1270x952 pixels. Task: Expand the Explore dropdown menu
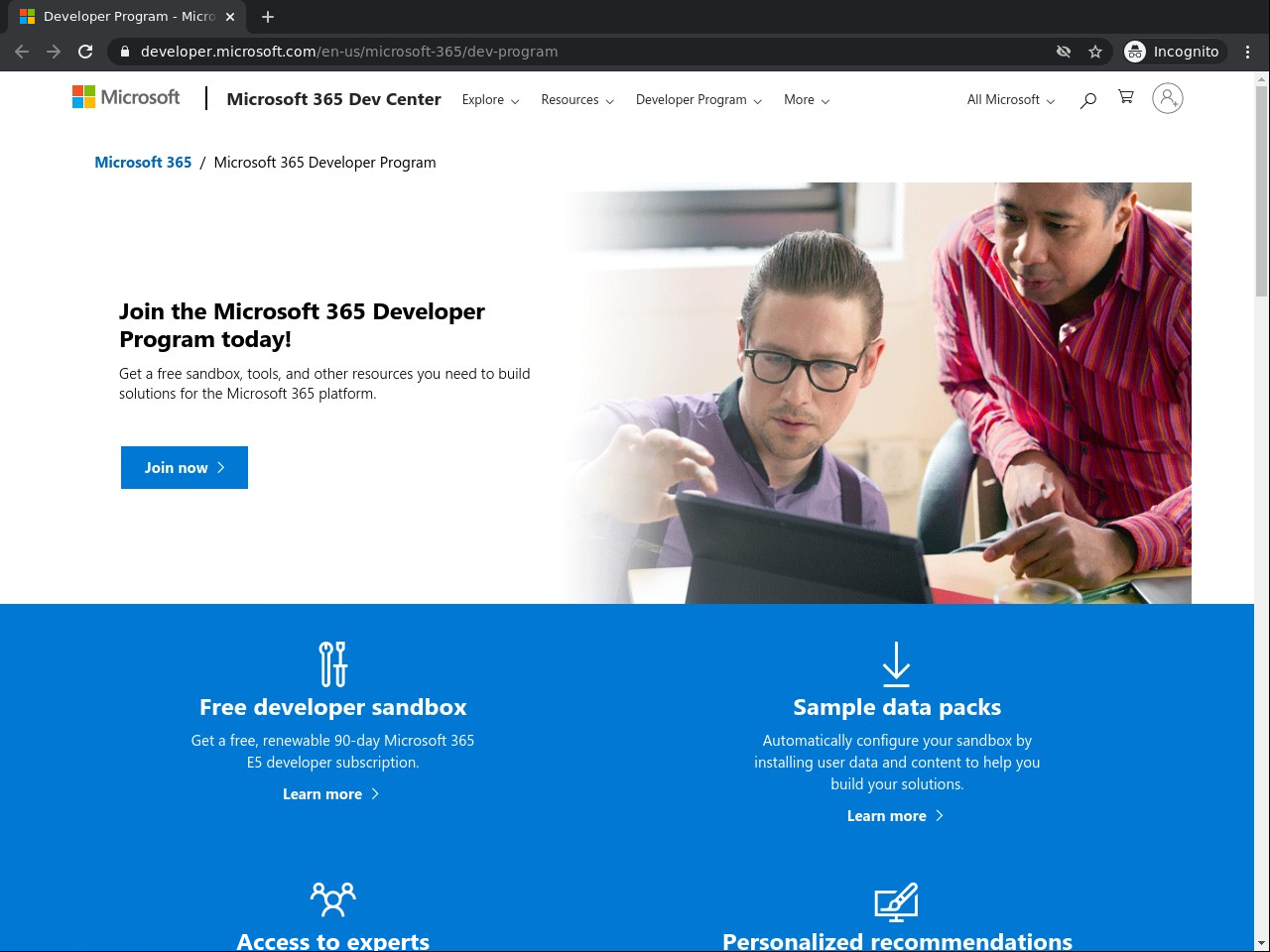[x=491, y=100]
